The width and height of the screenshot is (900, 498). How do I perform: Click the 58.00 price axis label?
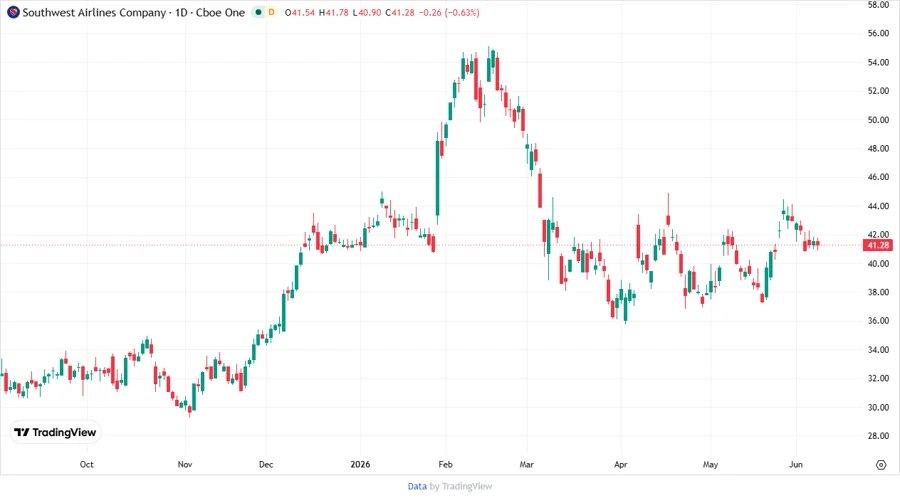point(878,5)
